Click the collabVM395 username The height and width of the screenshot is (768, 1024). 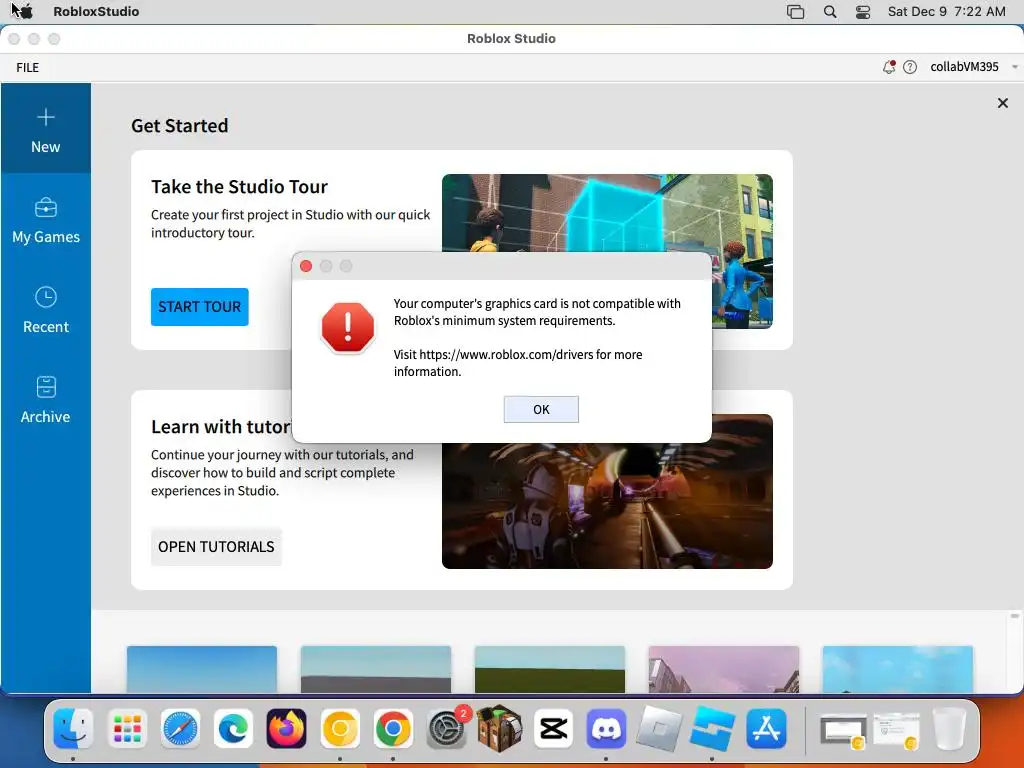coord(964,67)
